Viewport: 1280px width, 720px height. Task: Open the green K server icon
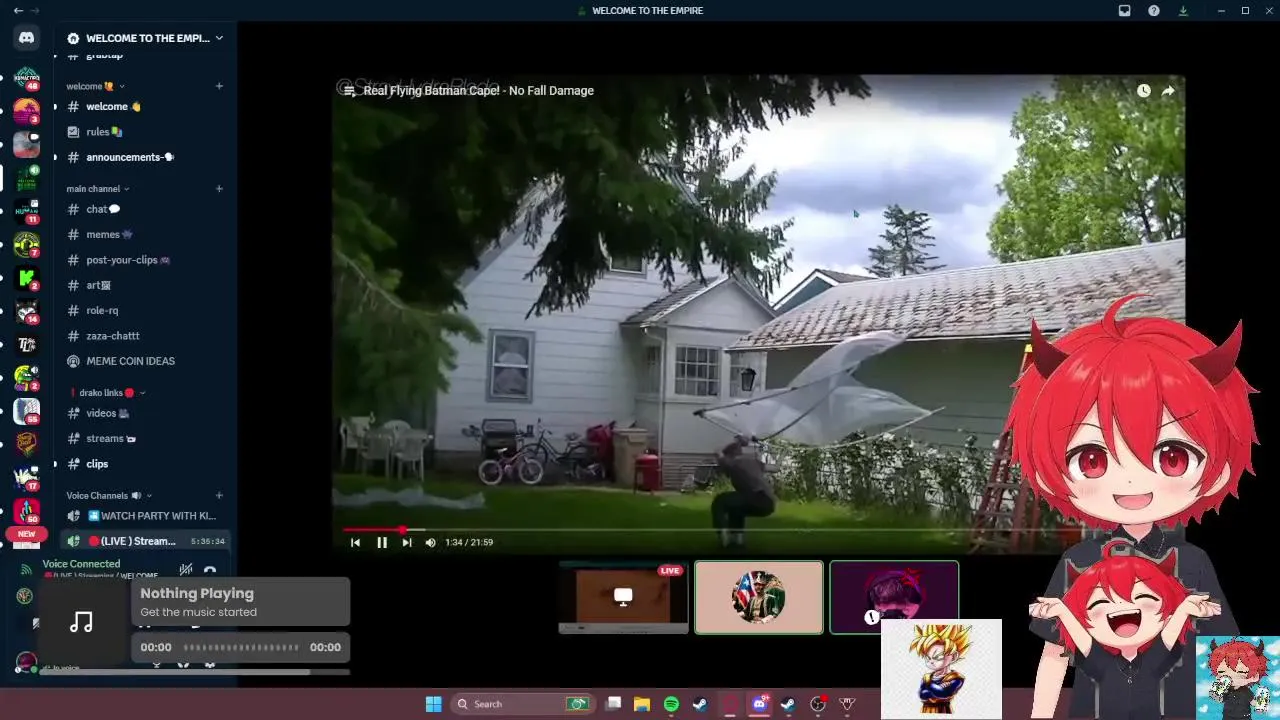click(x=27, y=278)
